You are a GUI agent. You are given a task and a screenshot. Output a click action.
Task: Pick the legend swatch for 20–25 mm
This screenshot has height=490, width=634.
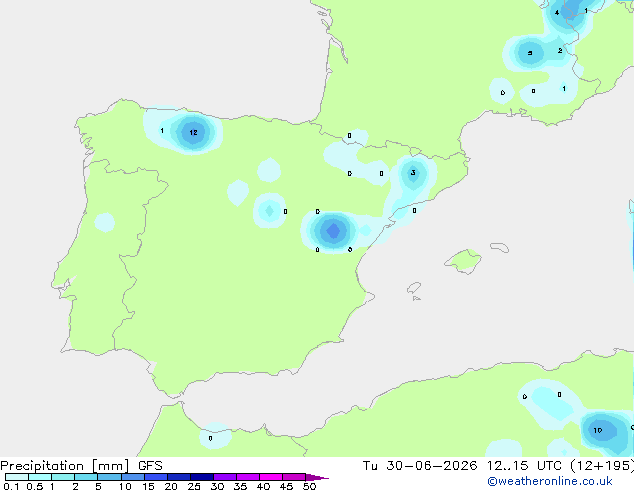click(179, 477)
